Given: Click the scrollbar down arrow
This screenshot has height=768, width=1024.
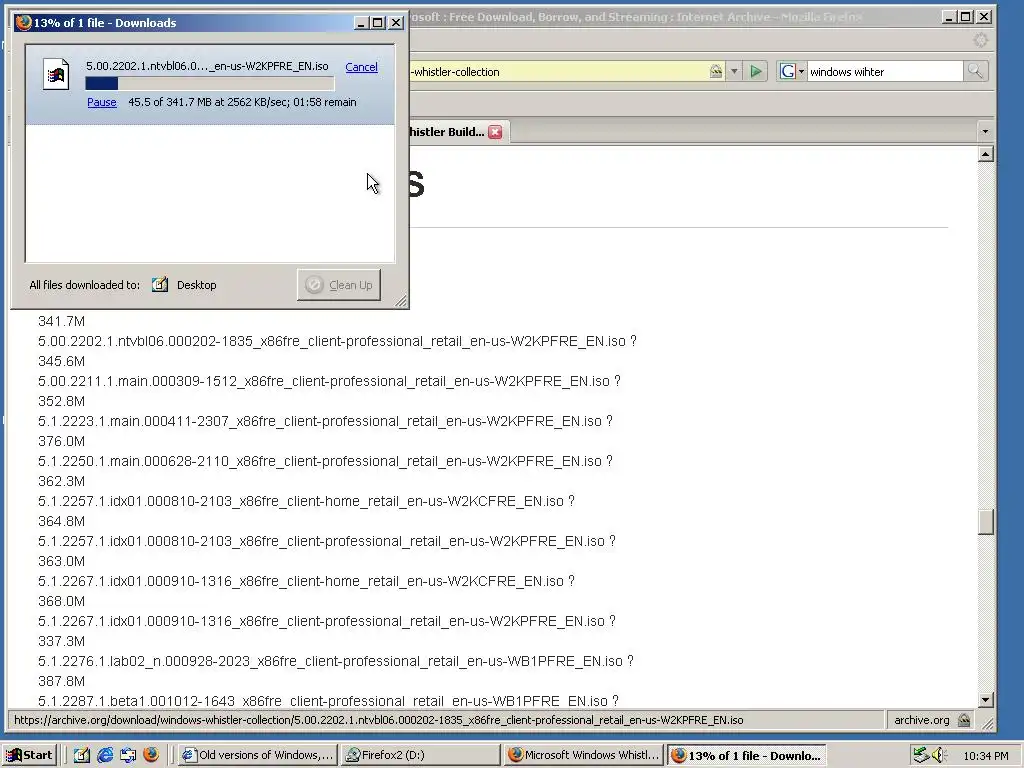Looking at the screenshot, I should coord(985,699).
